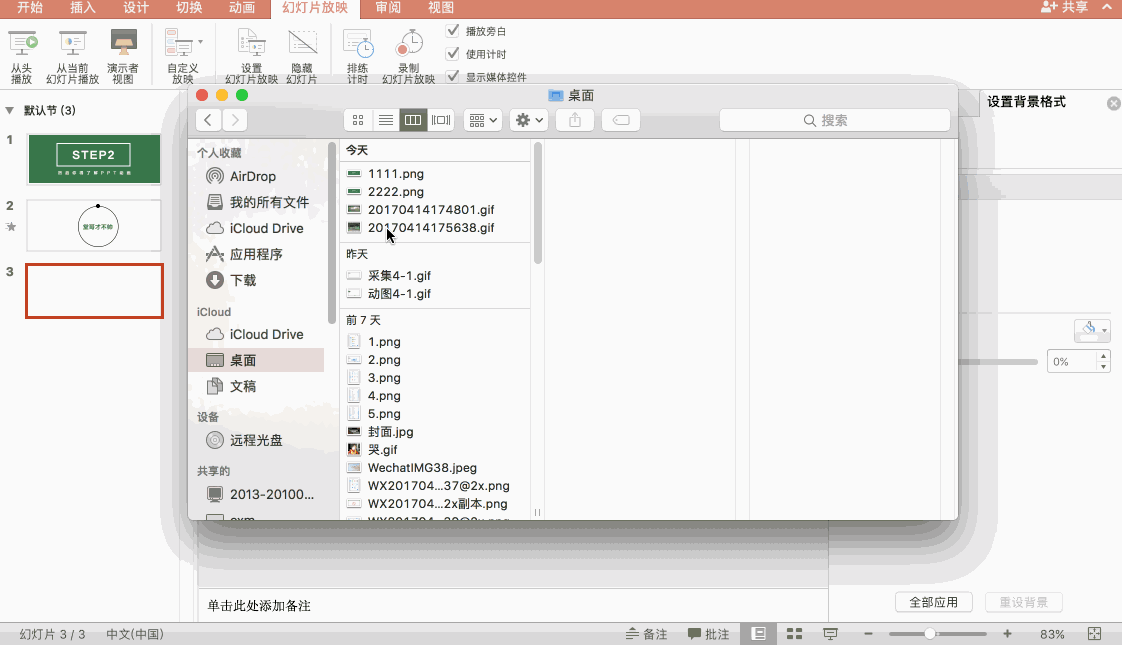This screenshot has height=645, width=1122.
Task: Toggle Use Timings checkbox
Action: coord(452,54)
